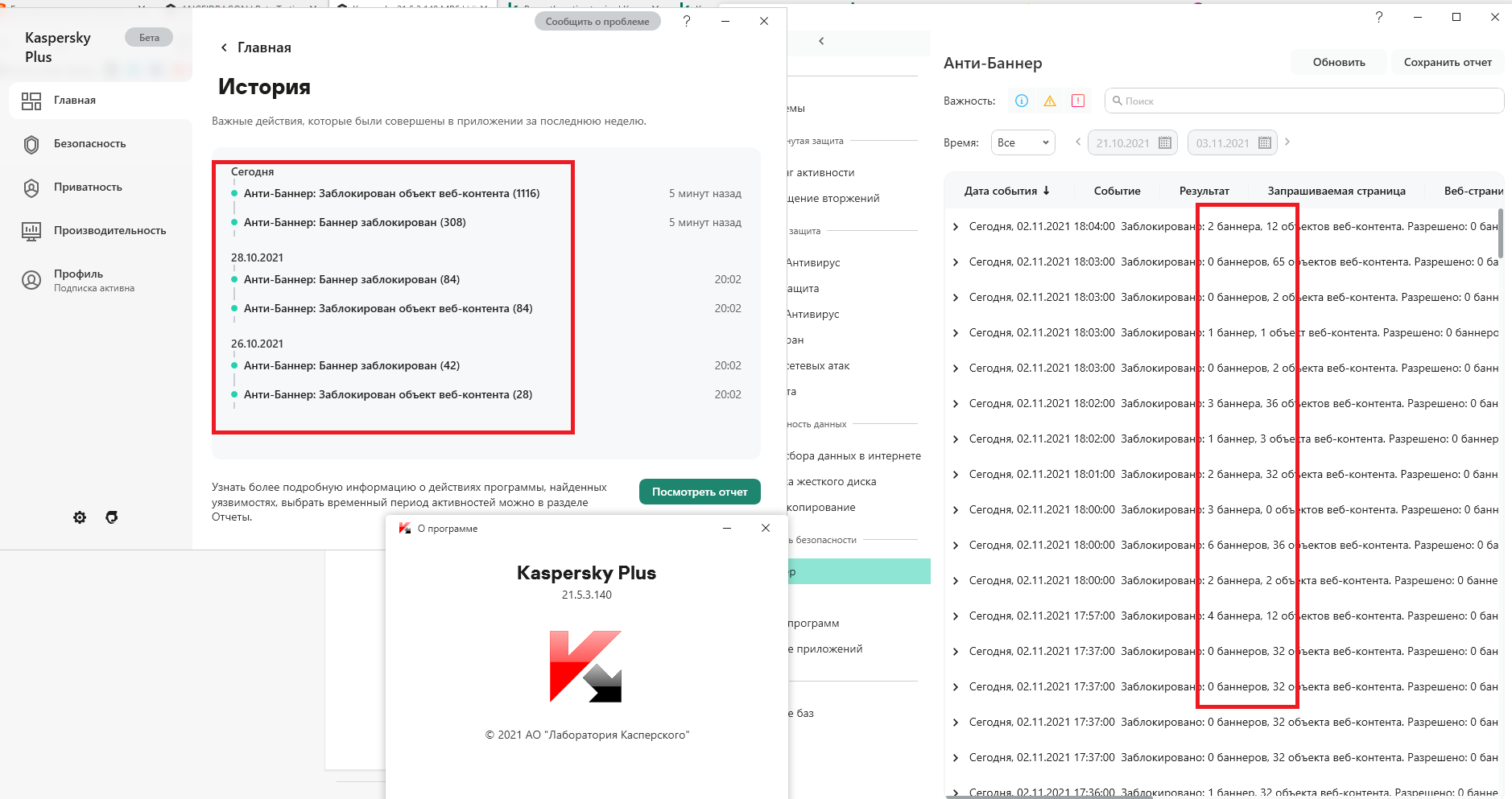
Task: Click Посмотреть отчет button
Action: point(700,492)
